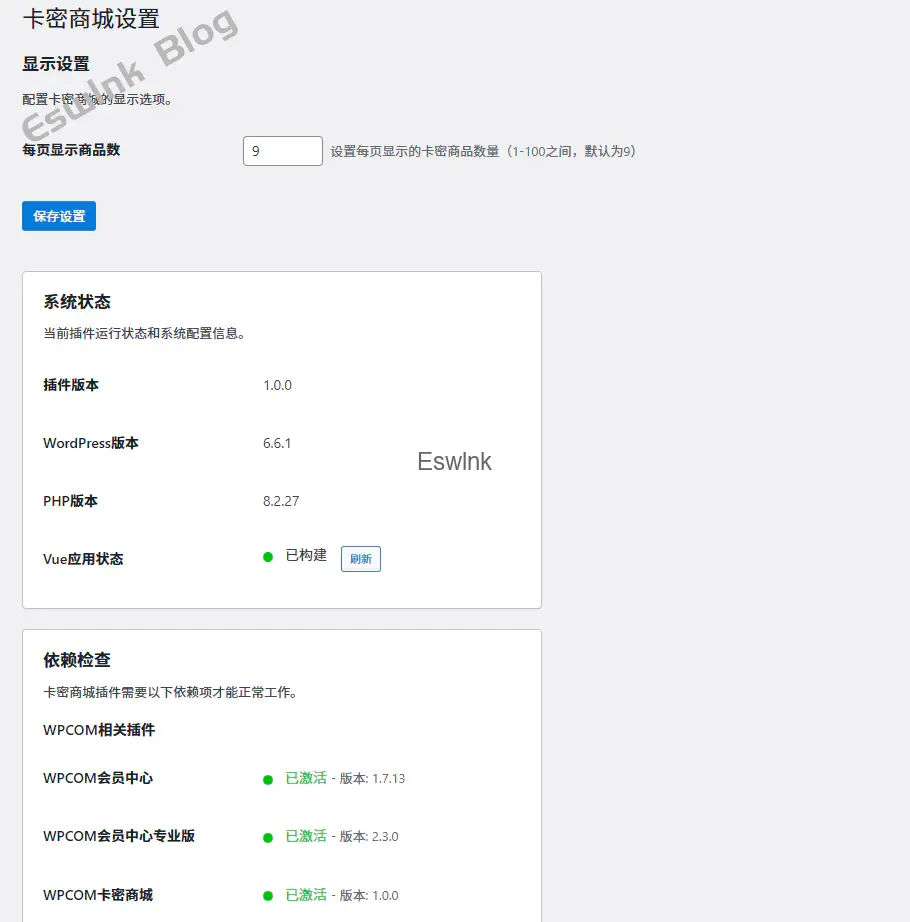Click green status dot for WPCOM卡密商城
The image size is (910, 922).
(x=268, y=896)
